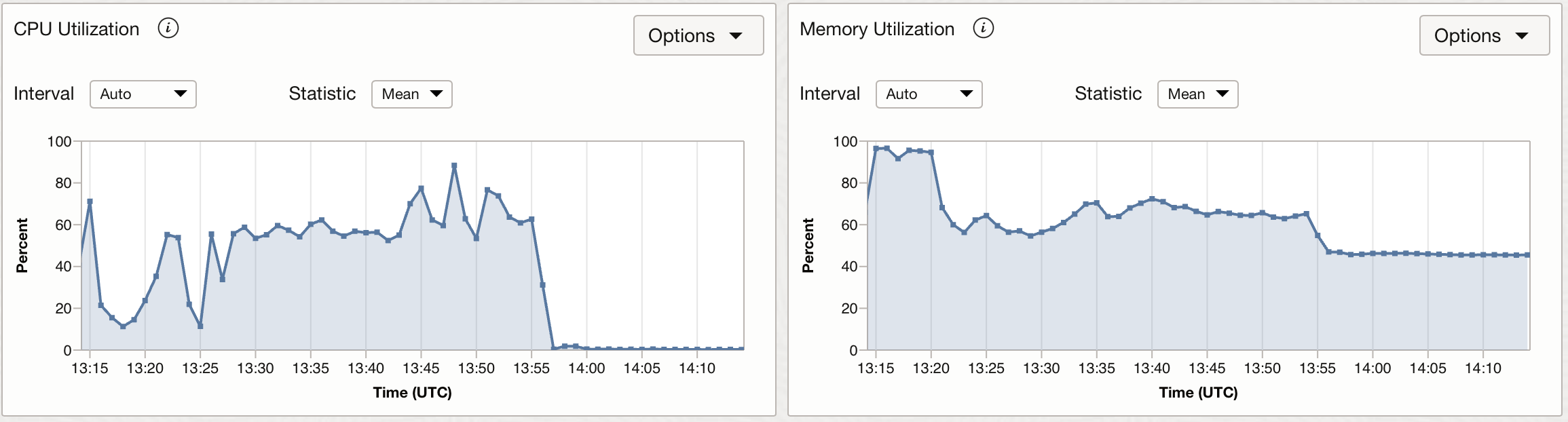Select the Memory data point at 13:54 drop

click(x=1307, y=214)
